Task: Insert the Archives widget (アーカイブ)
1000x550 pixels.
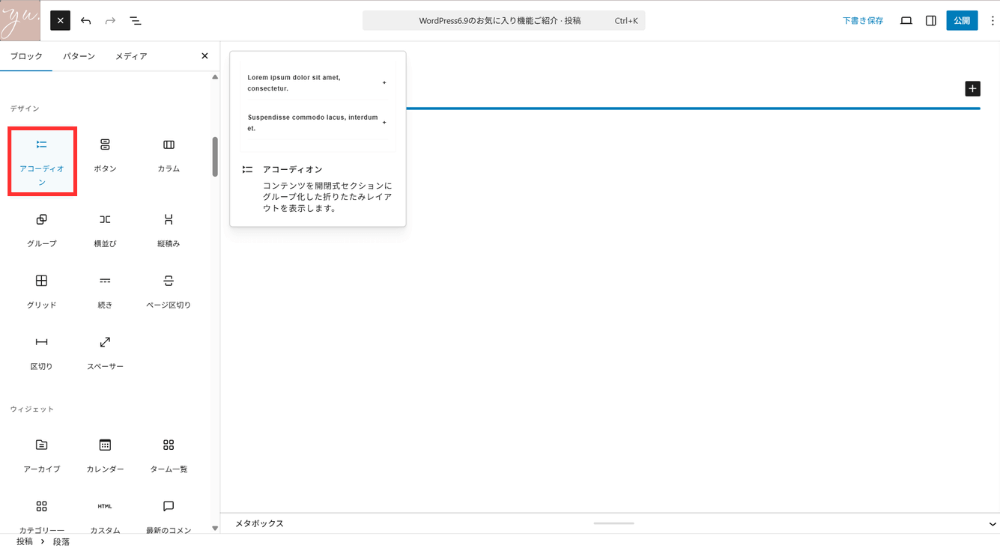Action: click(x=42, y=454)
